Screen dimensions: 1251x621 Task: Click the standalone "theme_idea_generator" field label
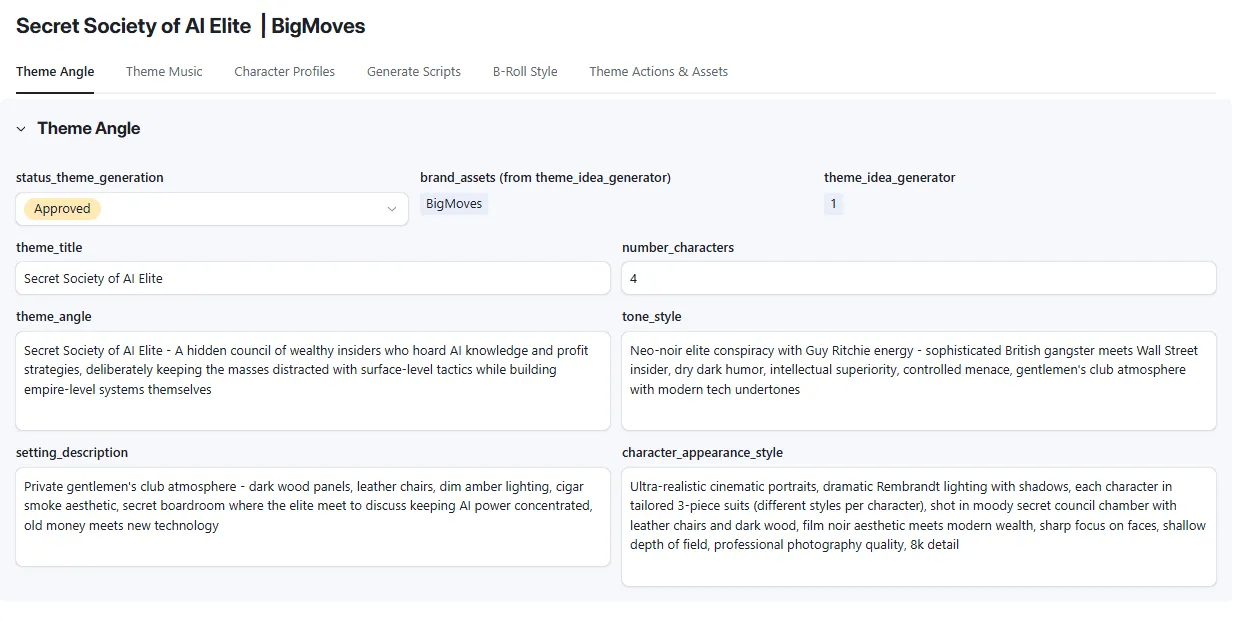[x=890, y=178]
